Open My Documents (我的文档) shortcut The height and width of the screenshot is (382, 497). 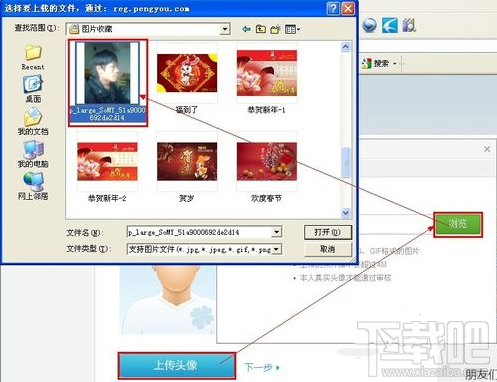pyautogui.click(x=33, y=122)
